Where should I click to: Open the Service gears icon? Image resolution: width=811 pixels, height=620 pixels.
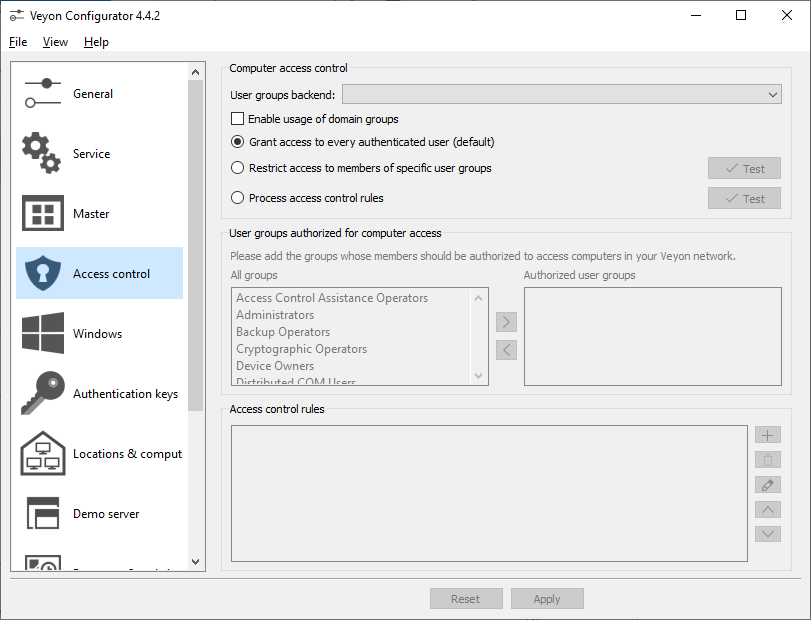pos(41,153)
